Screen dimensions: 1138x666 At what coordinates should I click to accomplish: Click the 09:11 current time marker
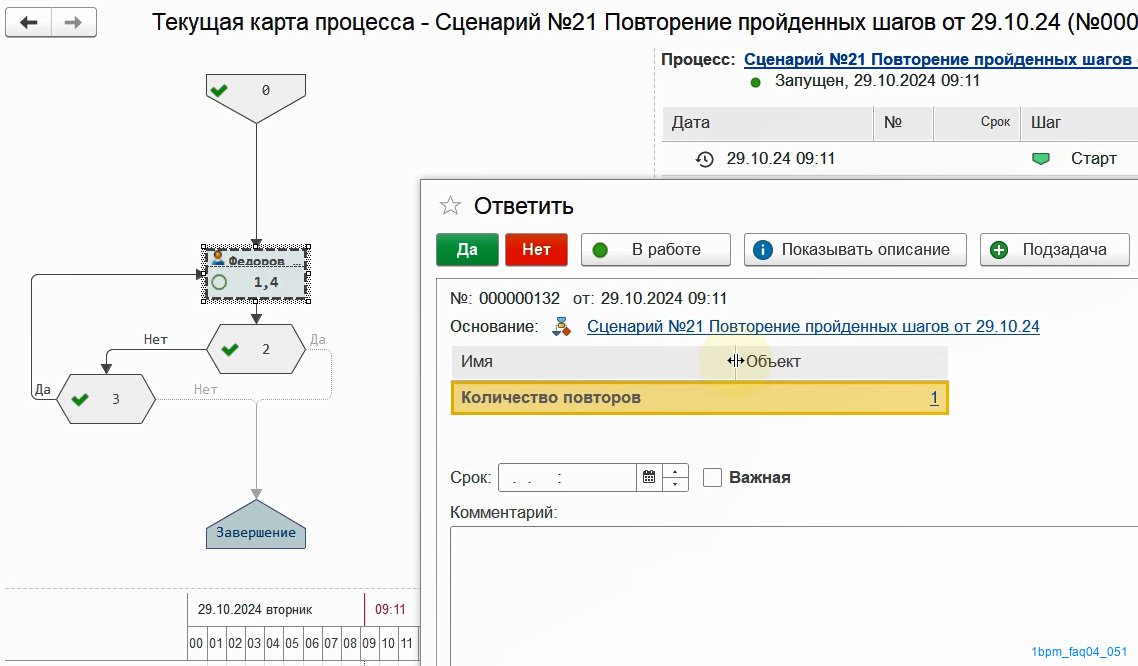[x=390, y=609]
